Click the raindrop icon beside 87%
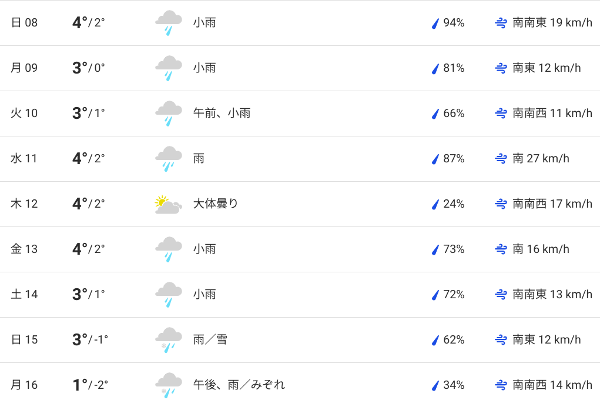Image resolution: width=600 pixels, height=410 pixels. click(435, 159)
